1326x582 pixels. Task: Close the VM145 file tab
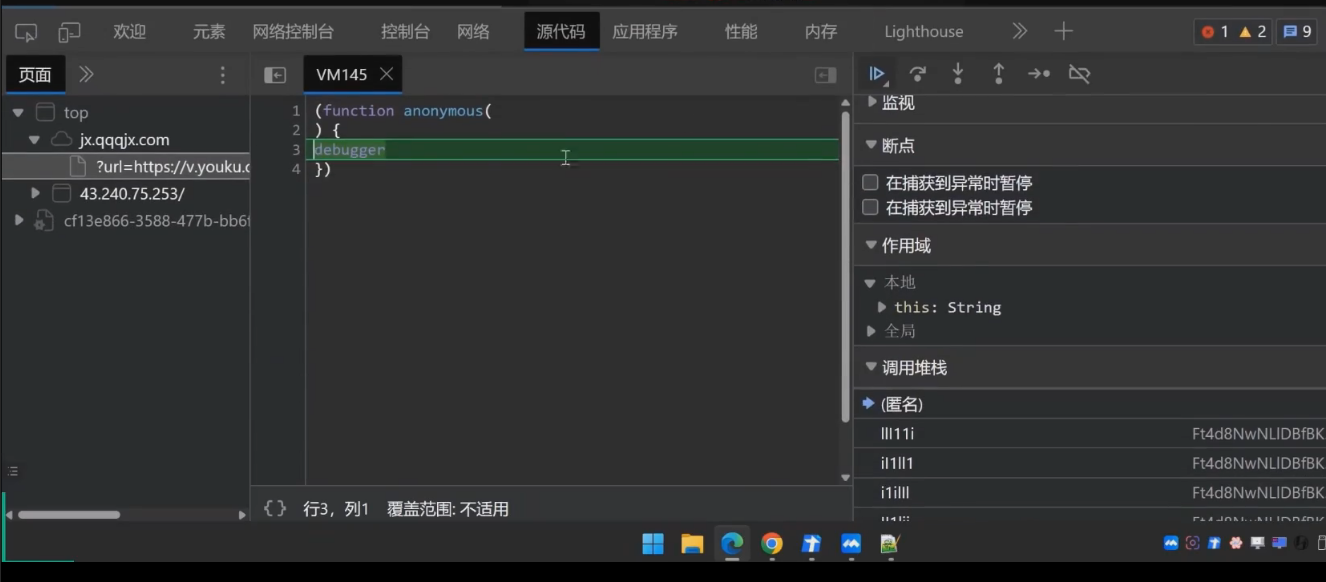point(387,74)
